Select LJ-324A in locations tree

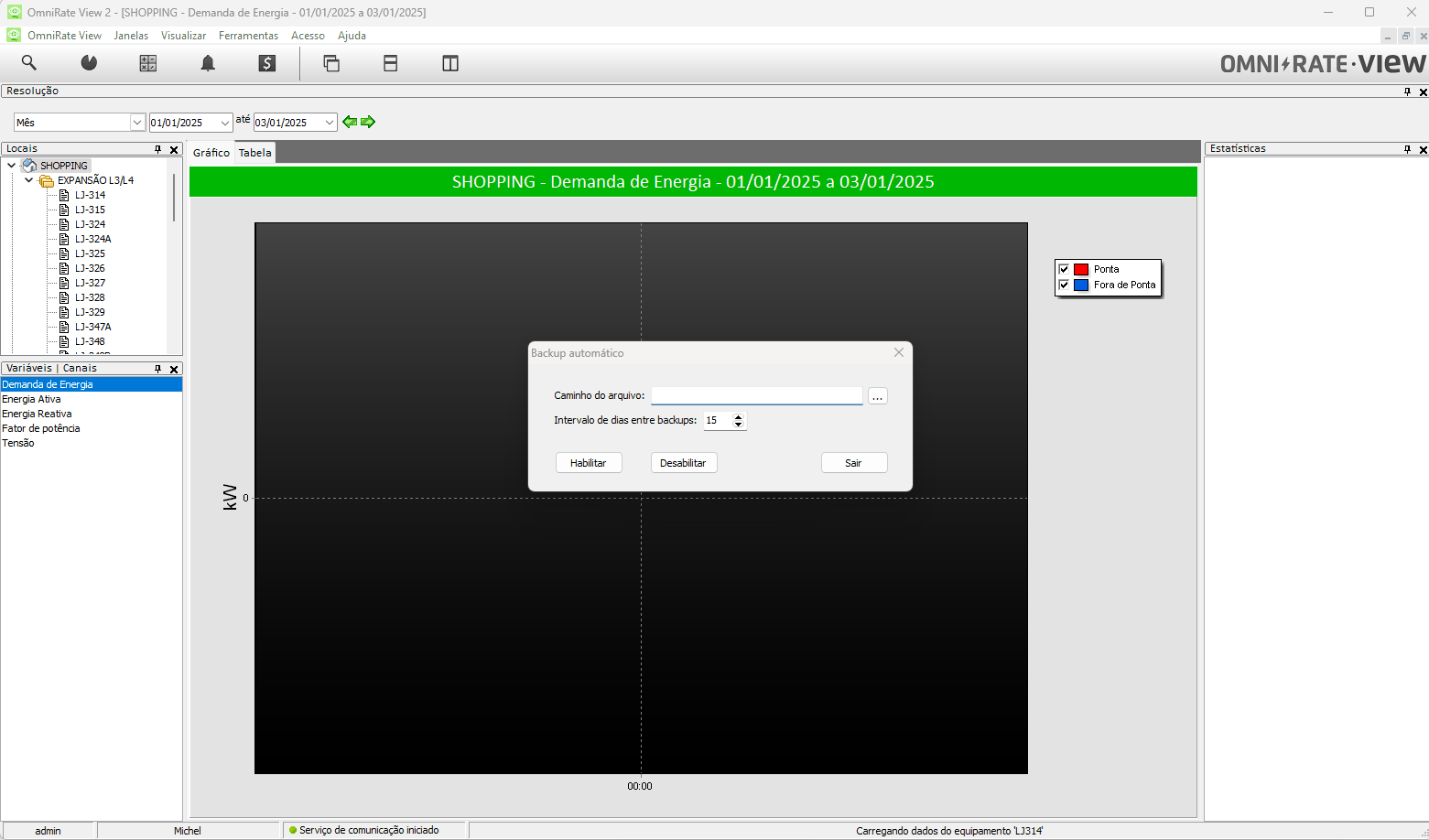point(93,239)
